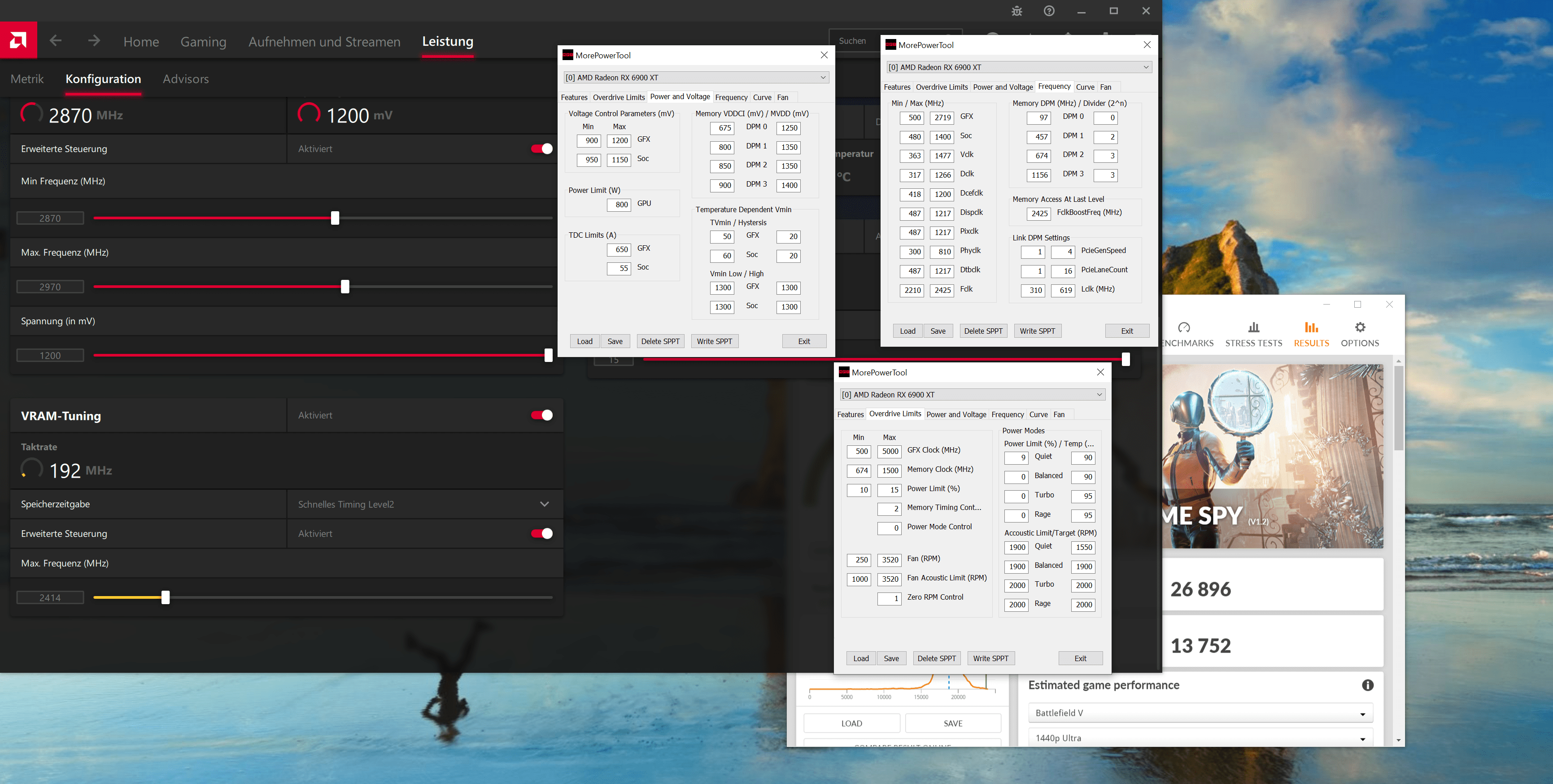
Task: Switch to the Gaming tab
Action: (203, 42)
